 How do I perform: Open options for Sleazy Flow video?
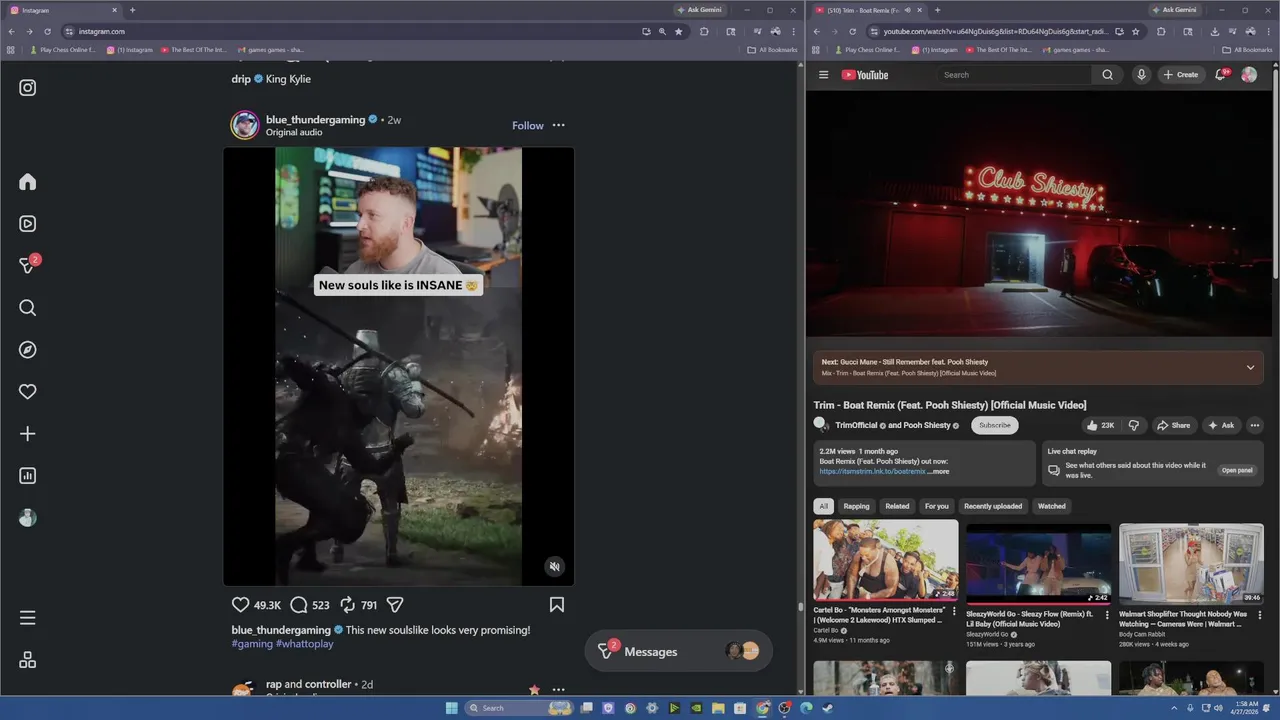point(1107,614)
